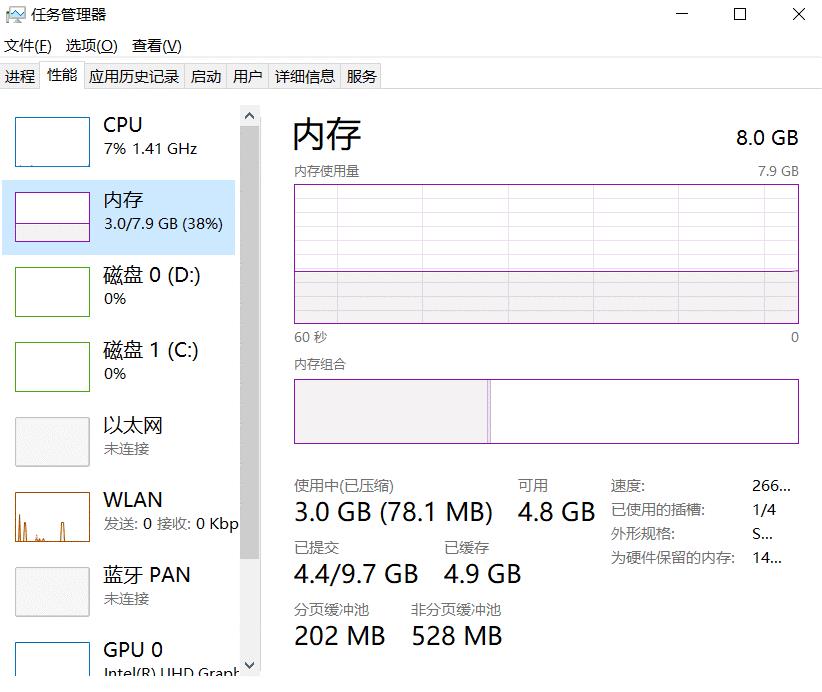Open the 文件(F) menu
822x692 pixels.
tap(28, 46)
